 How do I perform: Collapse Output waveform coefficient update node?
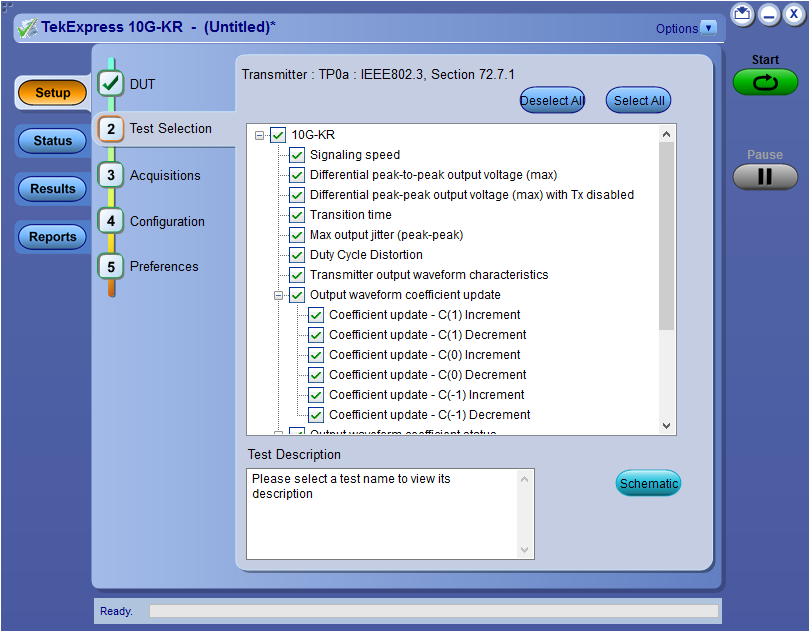279,295
